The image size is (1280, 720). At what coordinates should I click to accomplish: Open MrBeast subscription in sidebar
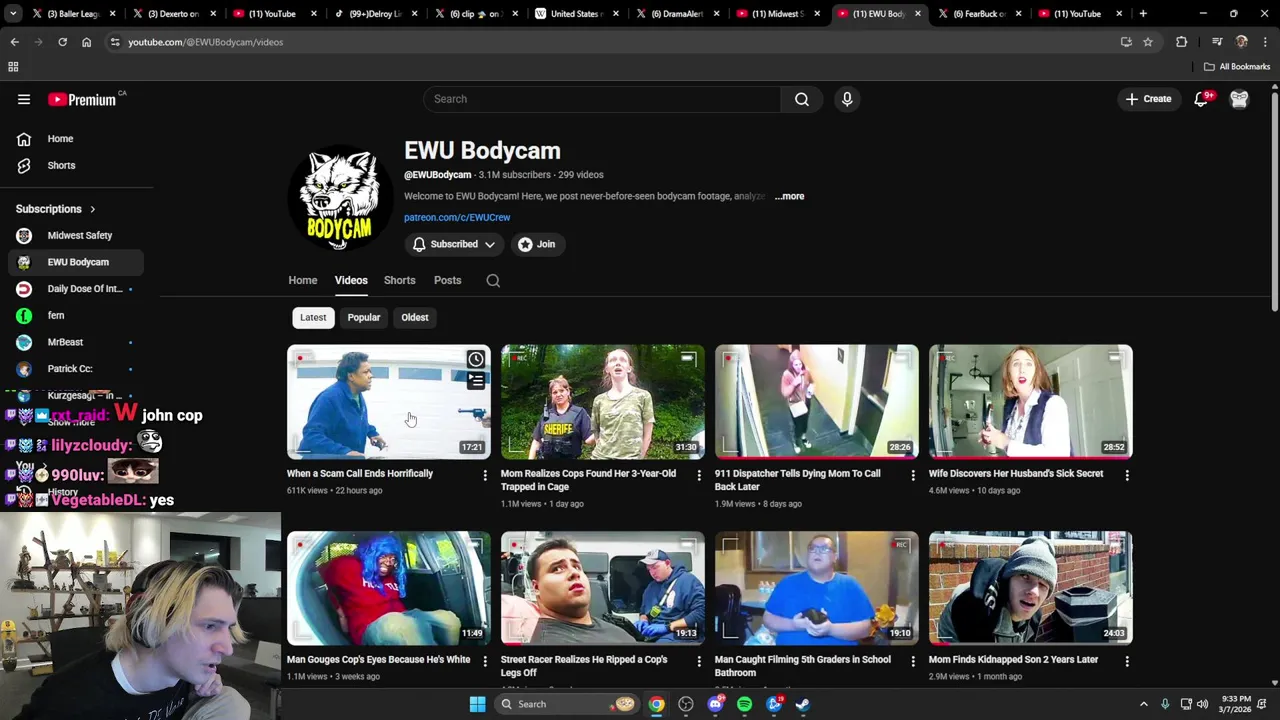76,342
